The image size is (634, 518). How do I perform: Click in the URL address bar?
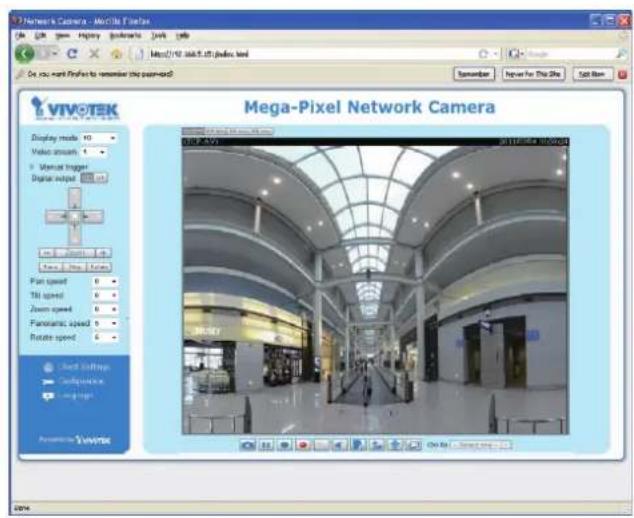point(307,54)
